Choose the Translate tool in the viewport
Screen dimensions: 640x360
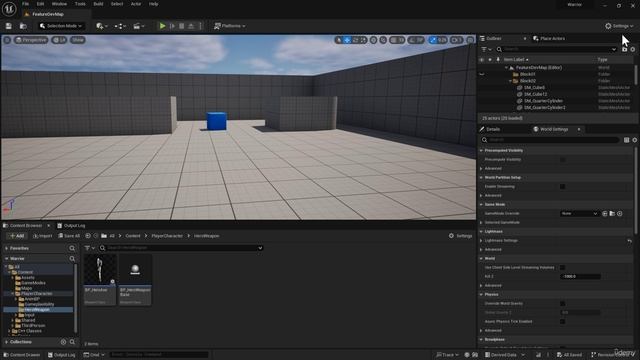pos(347,40)
